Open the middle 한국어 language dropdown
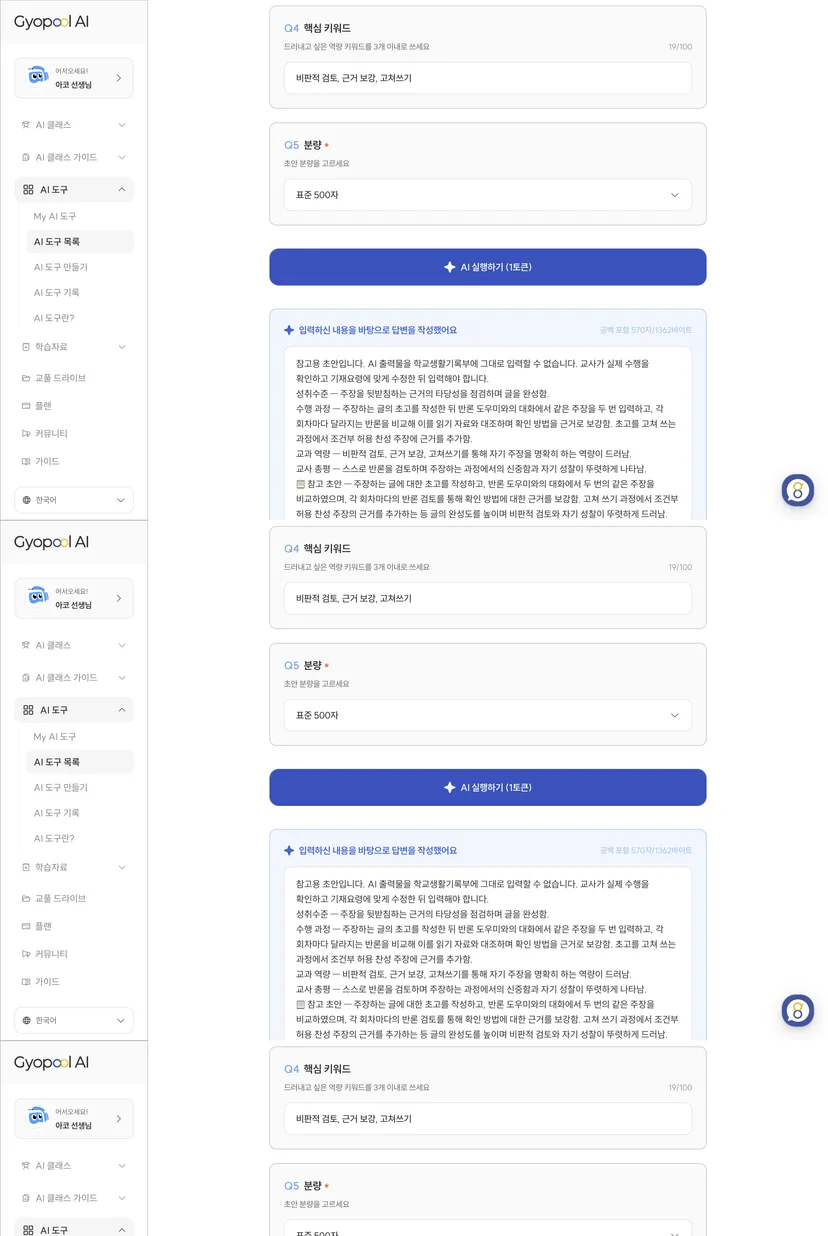The width and height of the screenshot is (828, 1236). coord(74,1020)
